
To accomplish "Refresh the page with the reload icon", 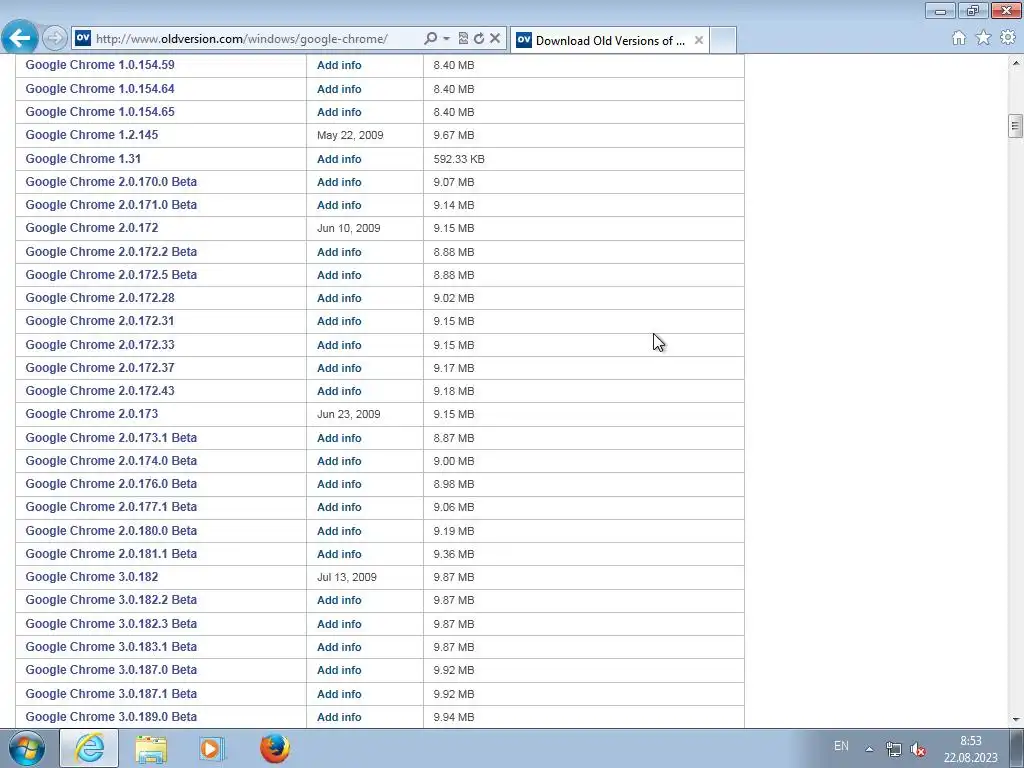I will tap(479, 39).
